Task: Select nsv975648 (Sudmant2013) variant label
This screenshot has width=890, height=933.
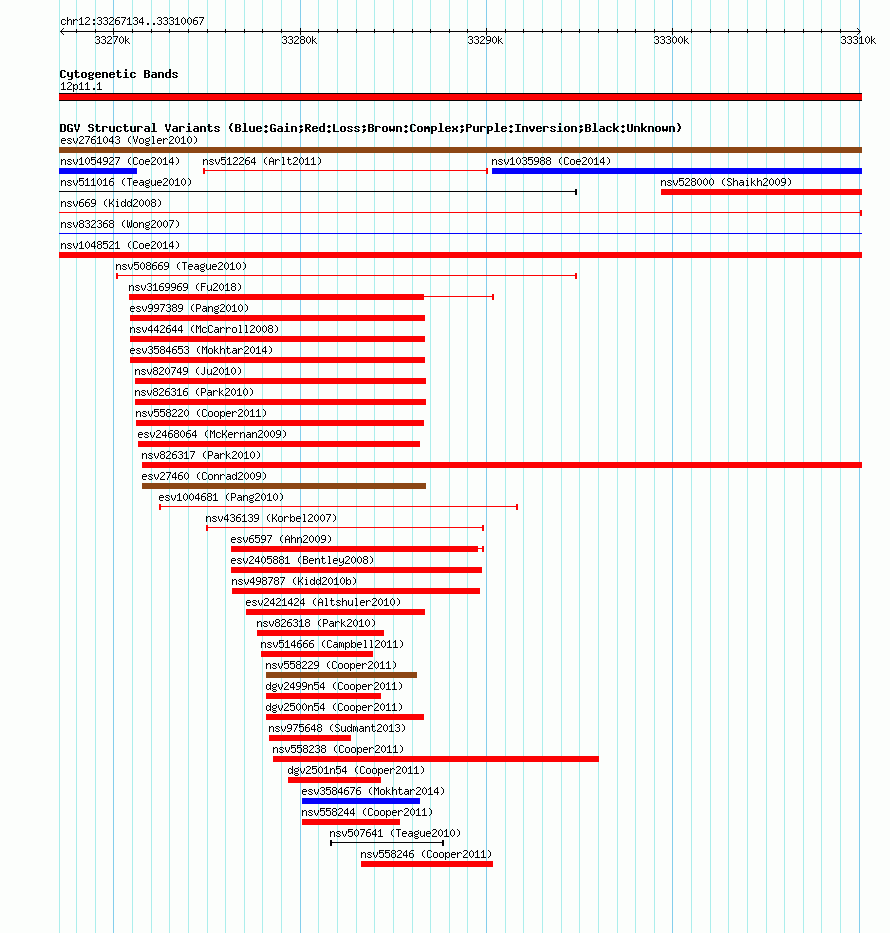Action: pyautogui.click(x=337, y=729)
